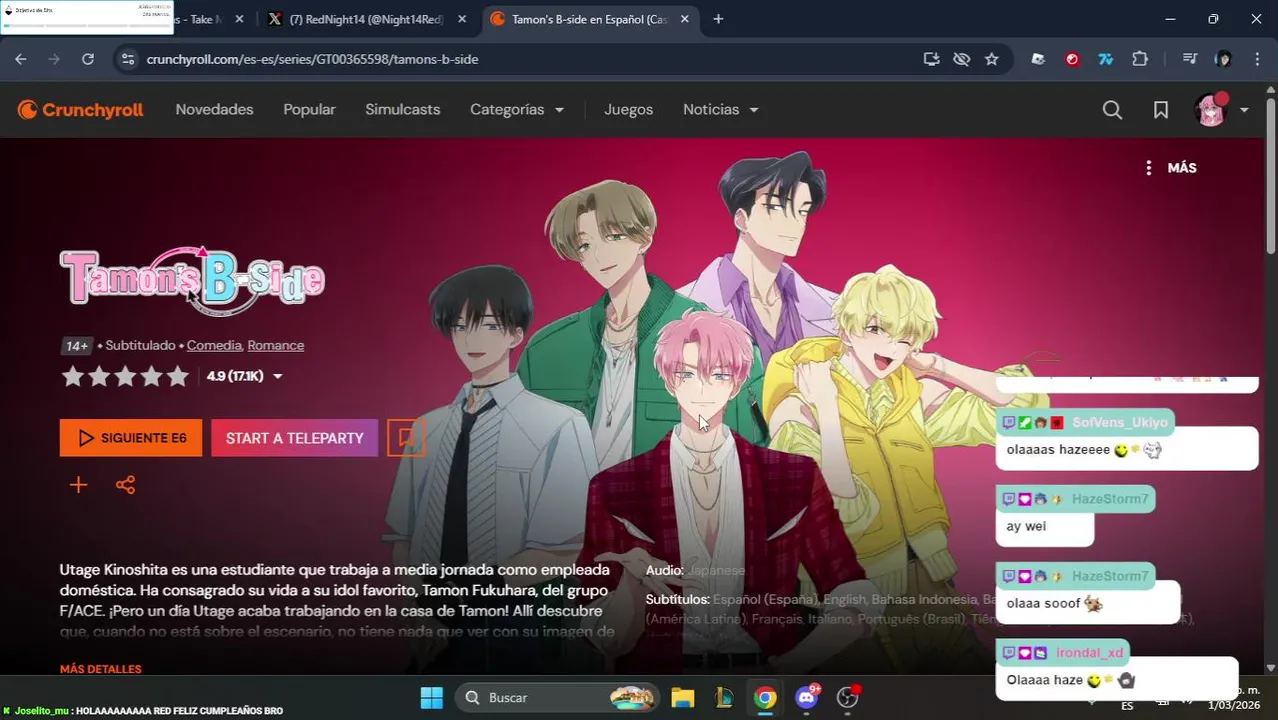Rate the series five stars
Screen dimensions: 1278x720
pyautogui.click(x=178, y=376)
